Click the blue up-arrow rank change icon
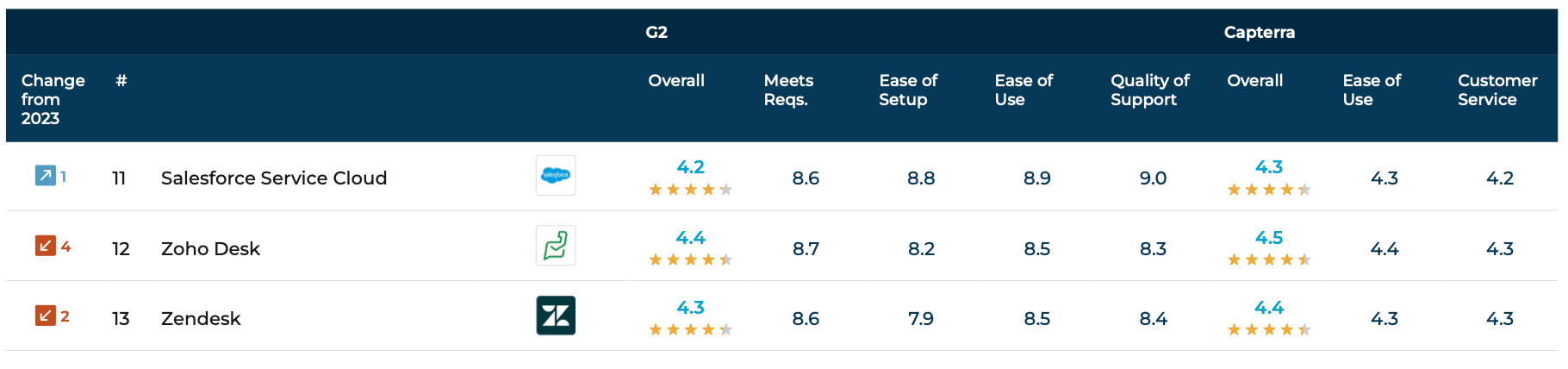This screenshot has height=369, width=1568. click(x=45, y=176)
